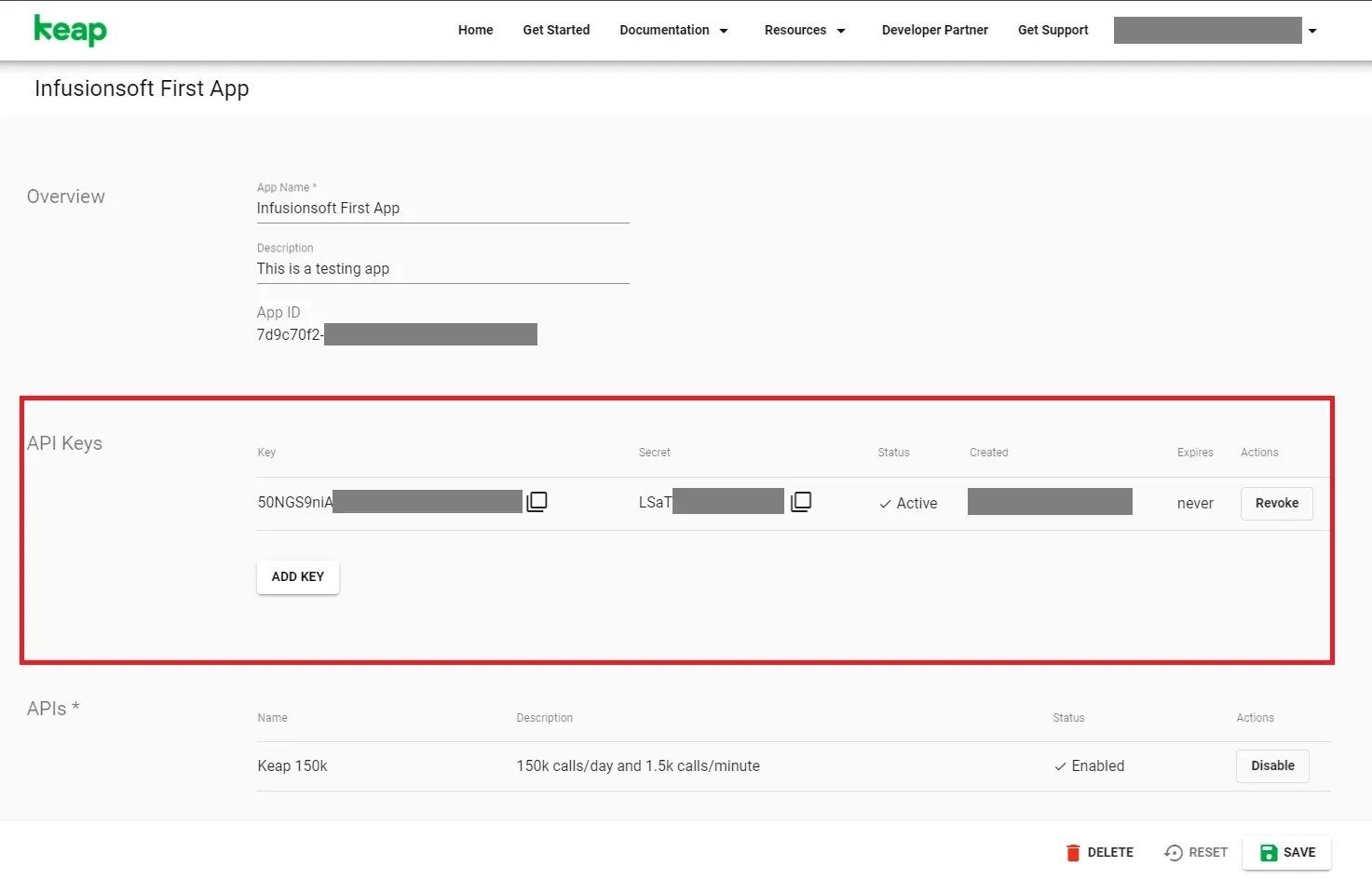Copy the API secret value
Screen dimensions: 1372x880
(801, 502)
